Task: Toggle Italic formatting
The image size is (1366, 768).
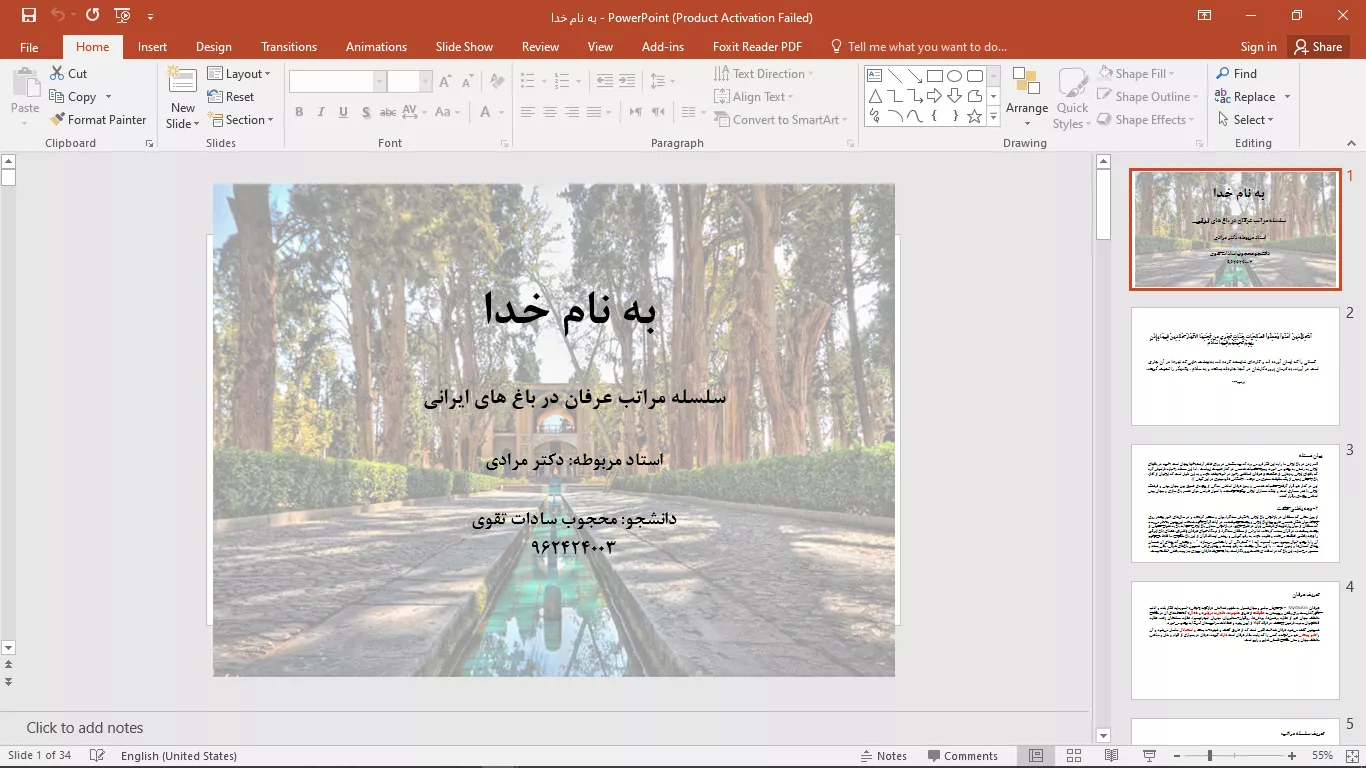Action: pos(321,113)
